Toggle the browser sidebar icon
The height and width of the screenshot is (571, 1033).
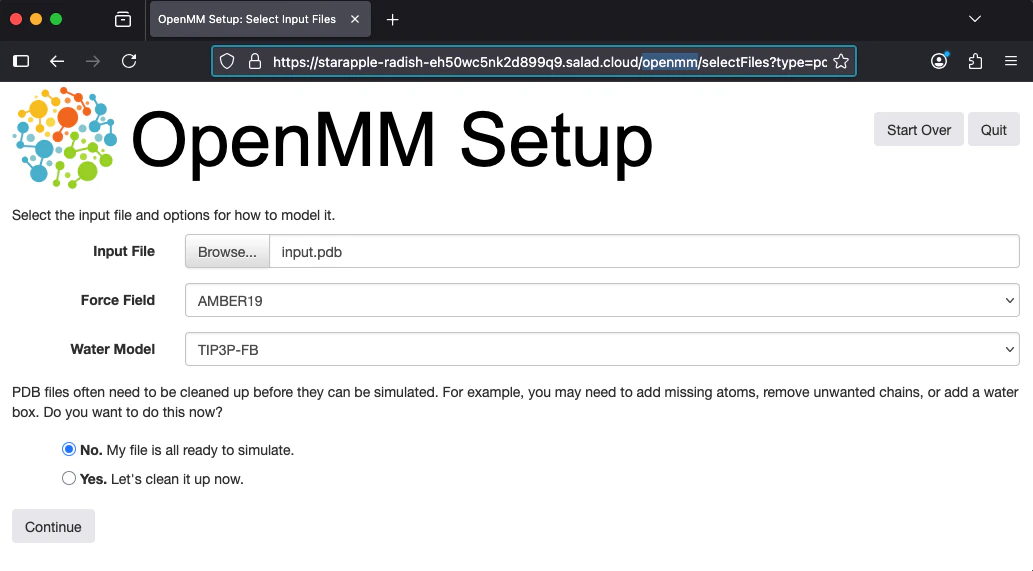tap(21, 61)
